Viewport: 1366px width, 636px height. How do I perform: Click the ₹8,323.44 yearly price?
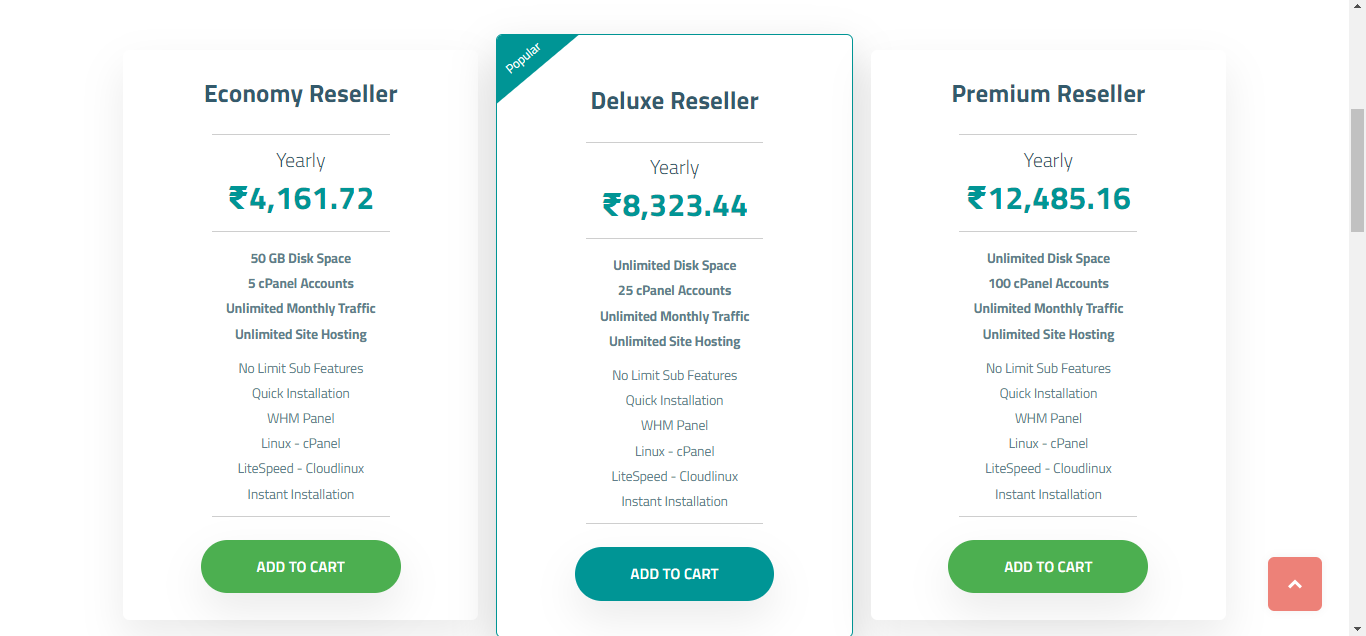(674, 205)
